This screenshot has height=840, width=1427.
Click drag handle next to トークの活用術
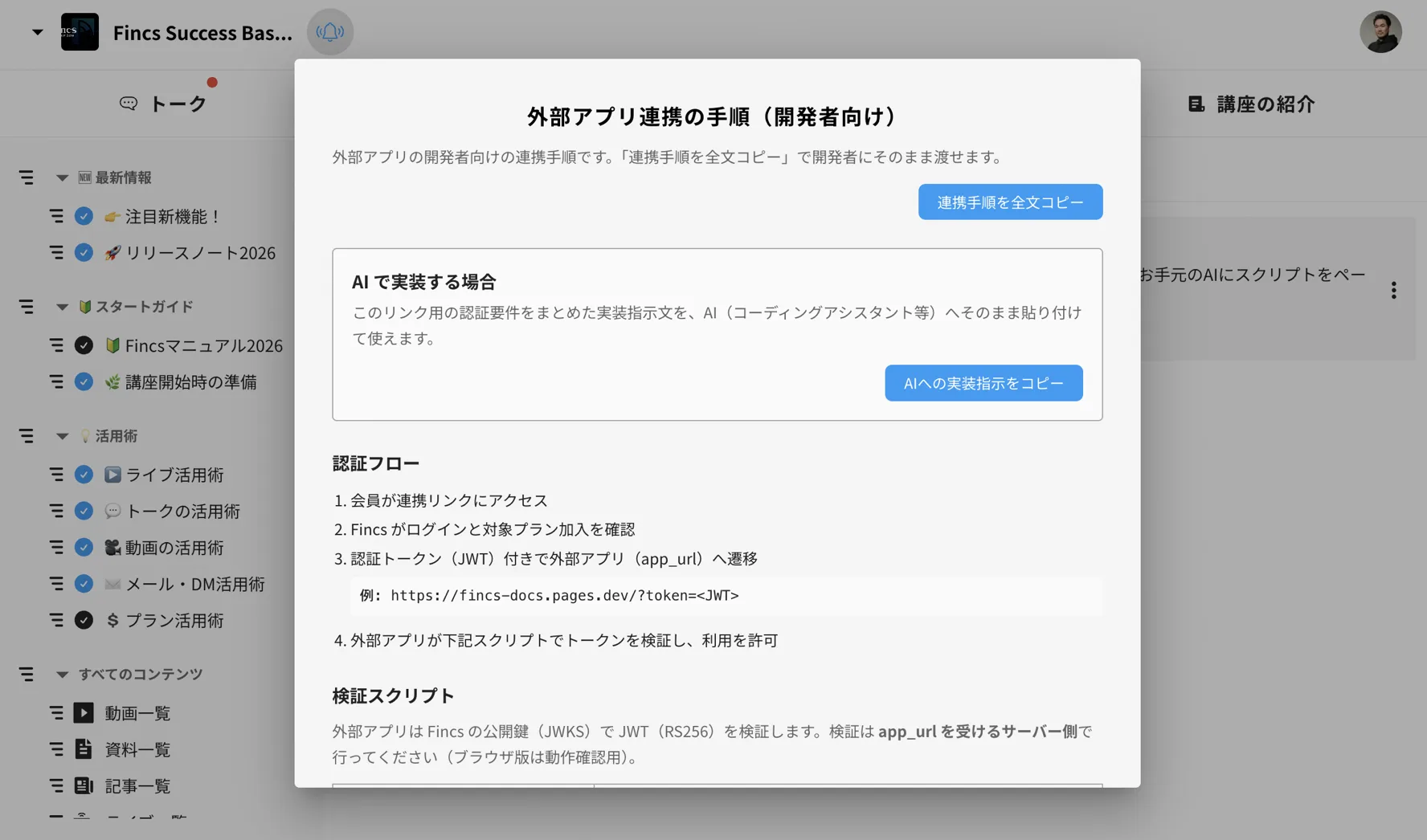pyautogui.click(x=56, y=511)
